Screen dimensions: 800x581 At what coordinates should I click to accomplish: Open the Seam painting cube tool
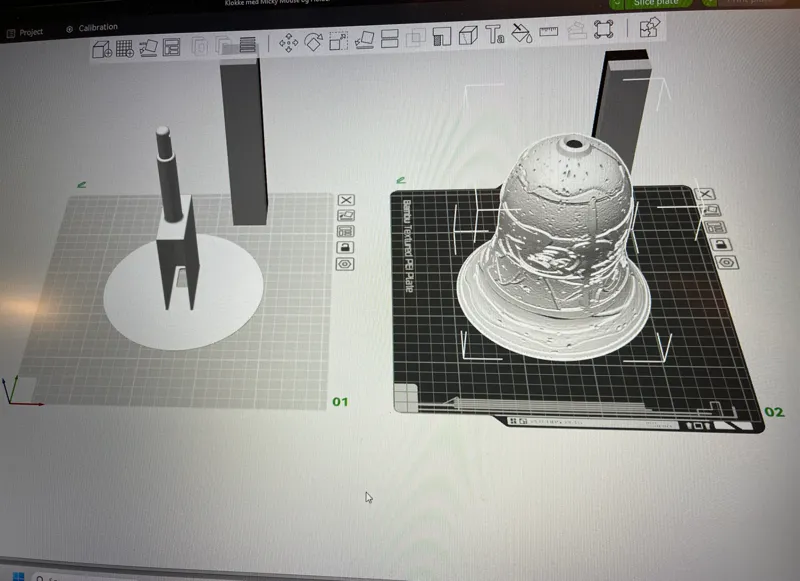[468, 35]
